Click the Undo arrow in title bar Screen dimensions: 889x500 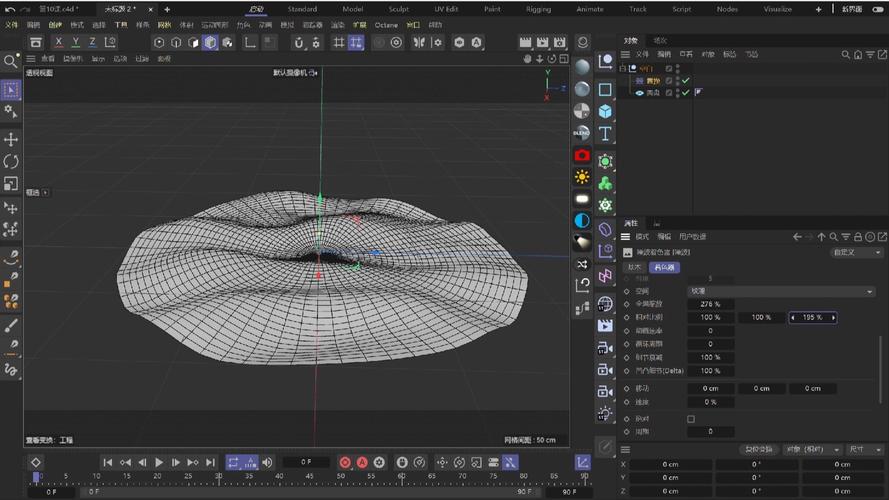[10, 9]
